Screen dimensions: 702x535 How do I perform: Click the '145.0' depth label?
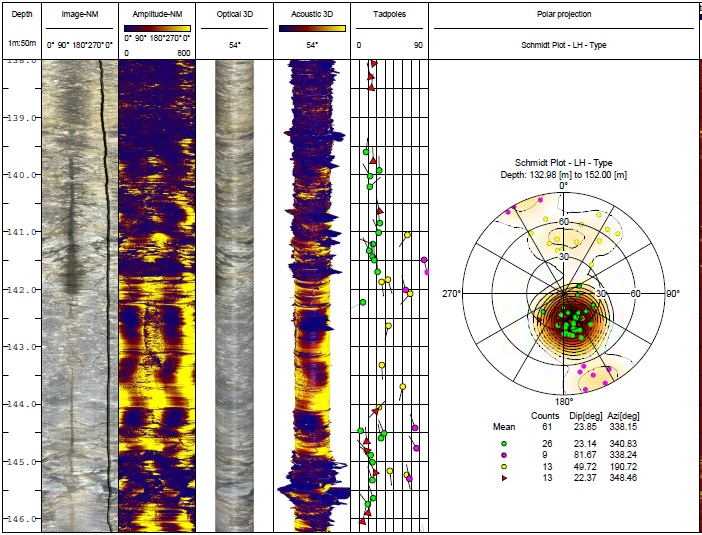pyautogui.click(x=21, y=462)
